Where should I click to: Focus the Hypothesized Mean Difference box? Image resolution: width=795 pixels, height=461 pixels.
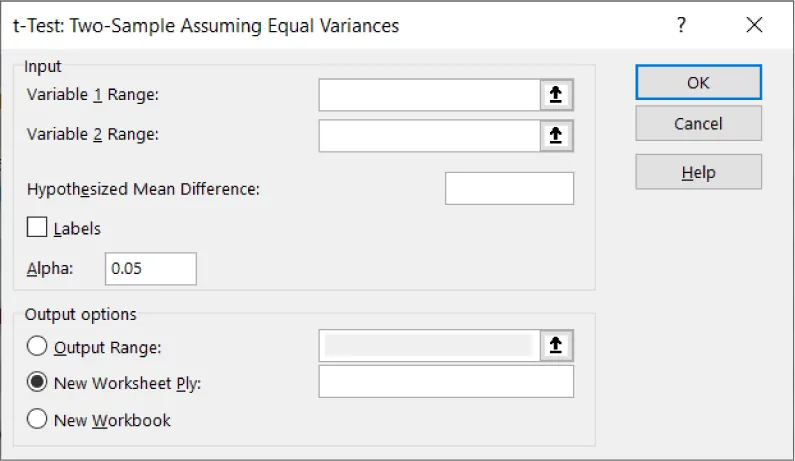[509, 188]
